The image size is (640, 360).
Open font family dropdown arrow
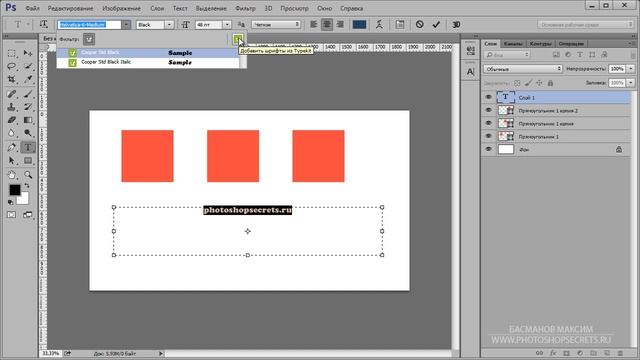[x=126, y=24]
